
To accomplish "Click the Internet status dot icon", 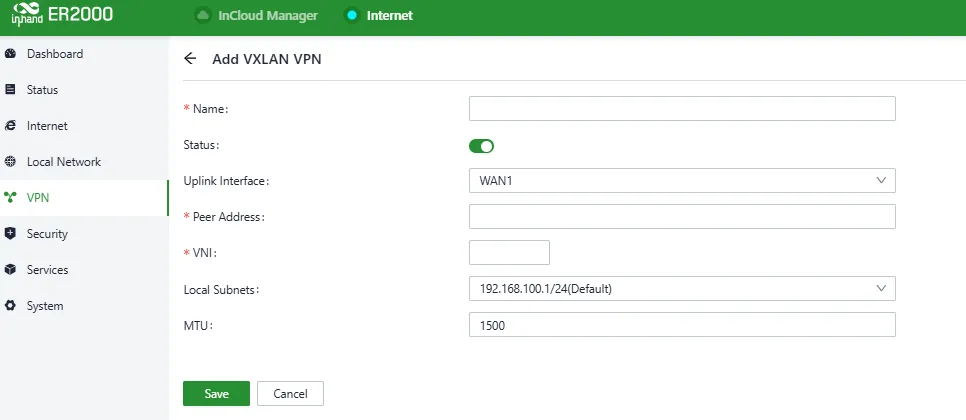I will point(352,15).
